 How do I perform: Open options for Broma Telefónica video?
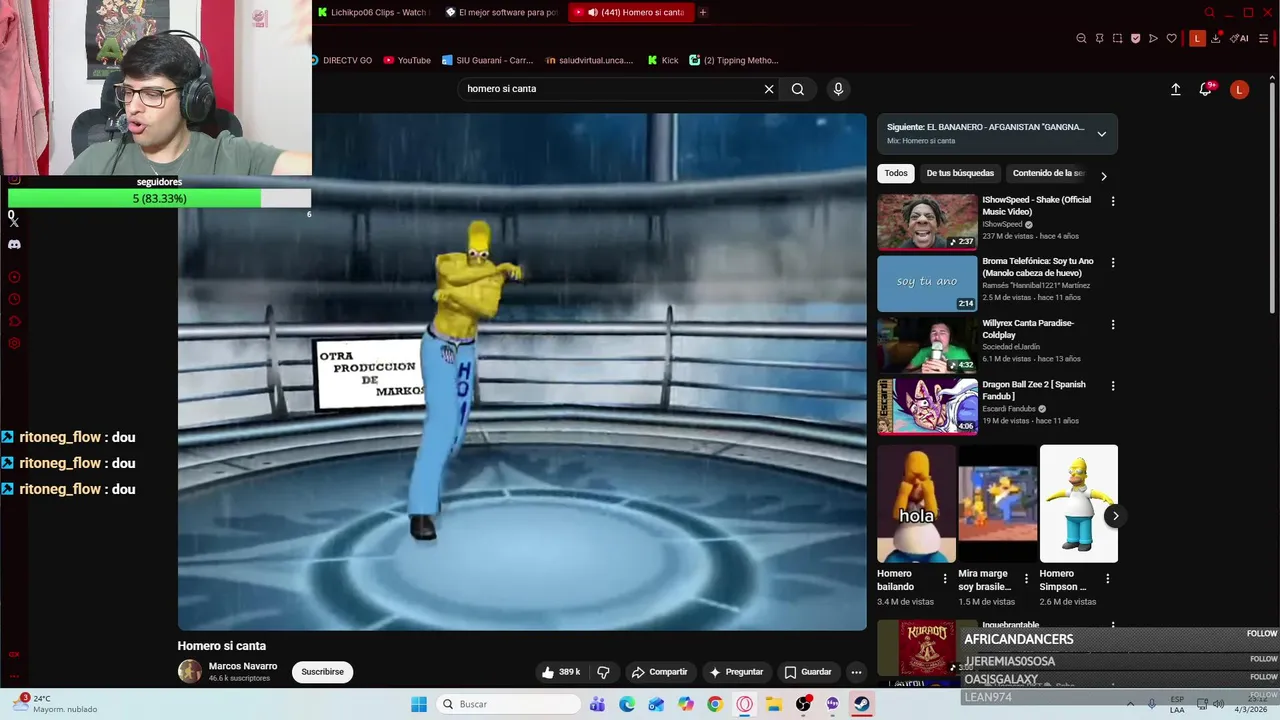1113,263
